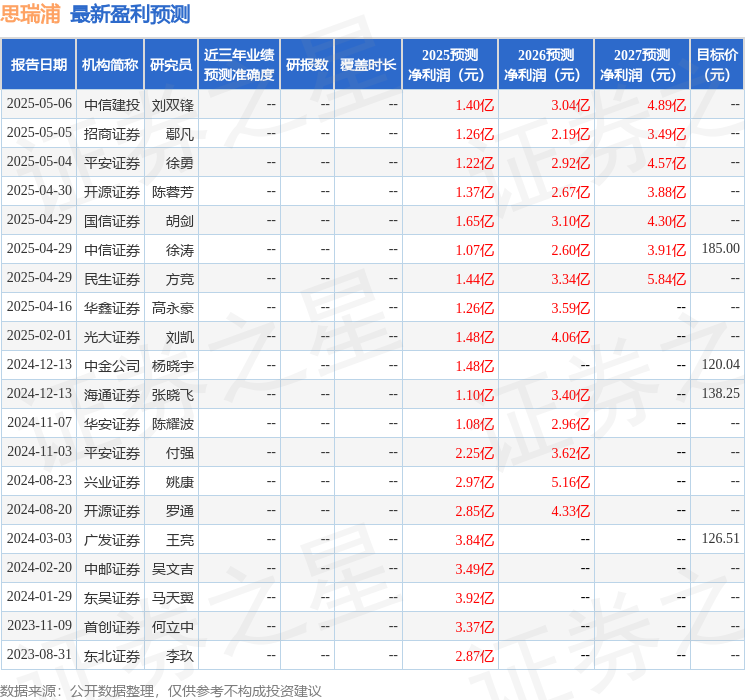Click the 目标价 column header
This screenshot has width=745, height=700.
716,65
